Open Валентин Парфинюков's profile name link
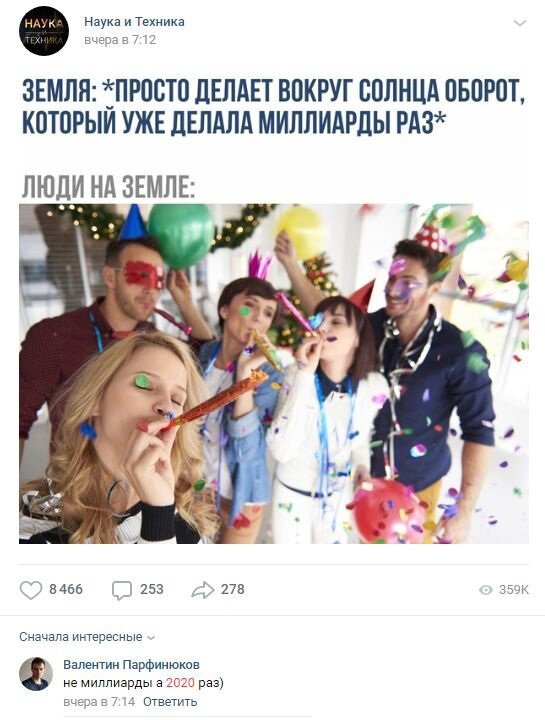The height and width of the screenshot is (720, 545). (x=131, y=664)
